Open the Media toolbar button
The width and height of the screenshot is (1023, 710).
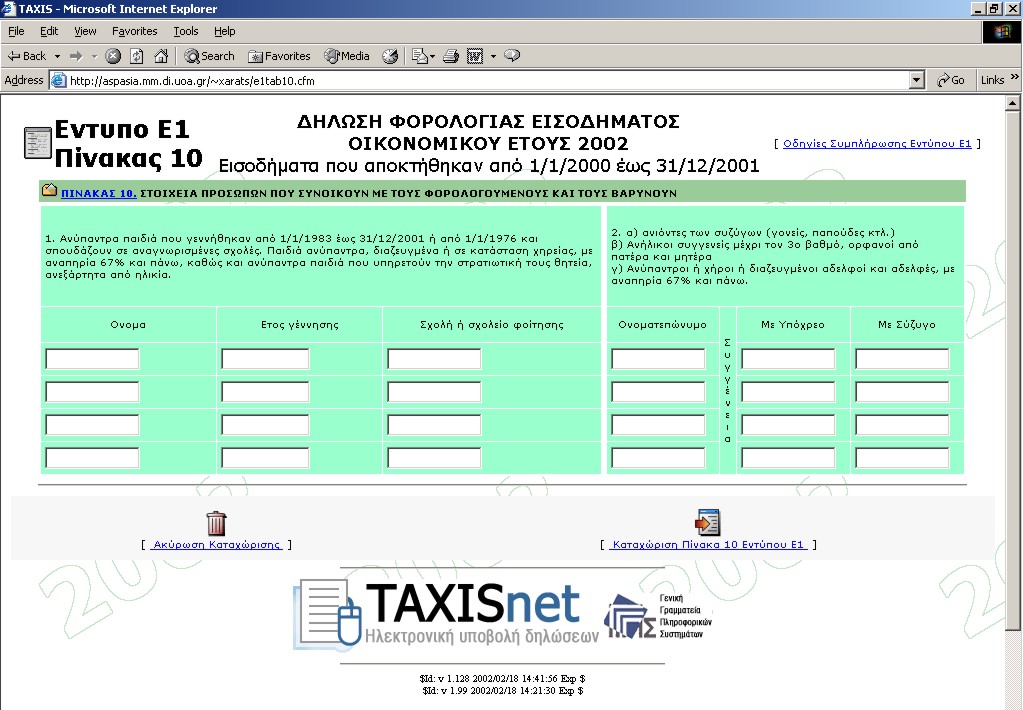pyautogui.click(x=347, y=56)
